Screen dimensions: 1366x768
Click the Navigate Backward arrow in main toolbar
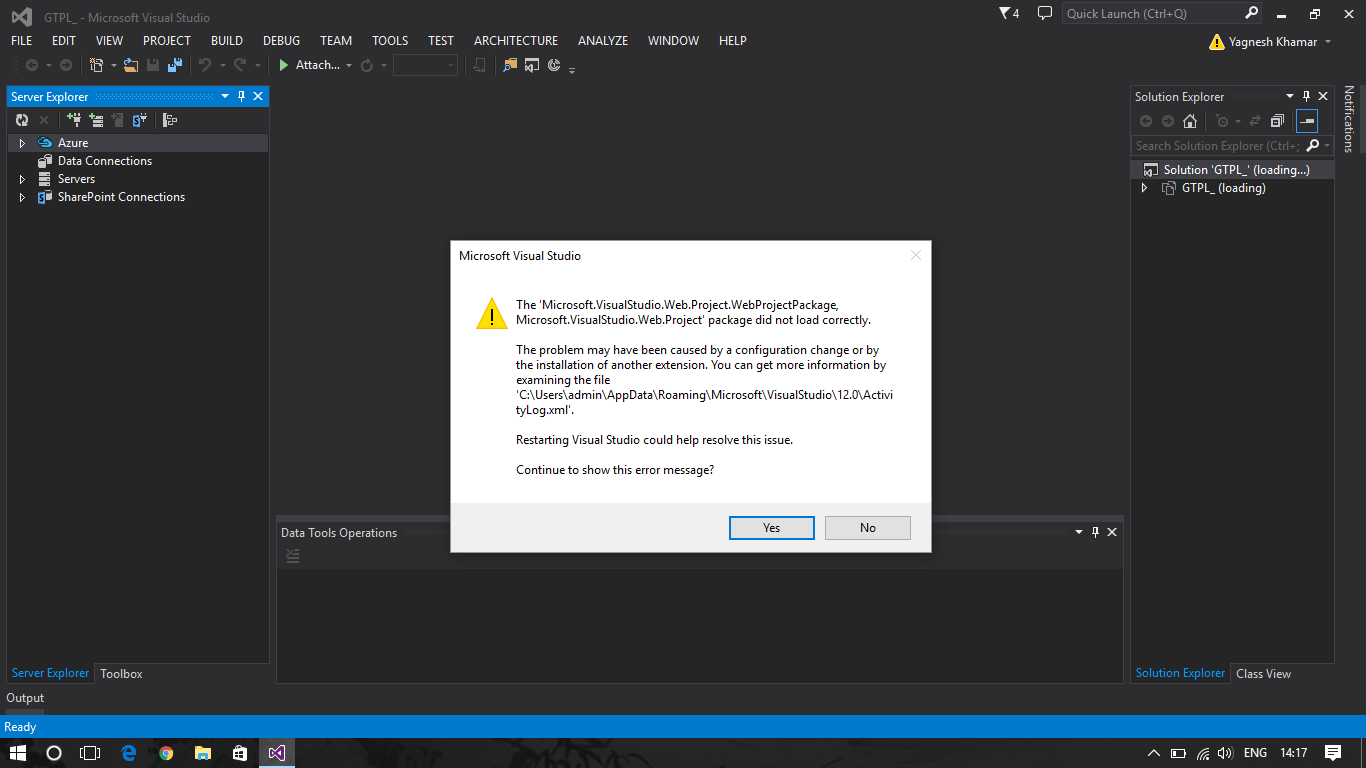click(x=30, y=64)
